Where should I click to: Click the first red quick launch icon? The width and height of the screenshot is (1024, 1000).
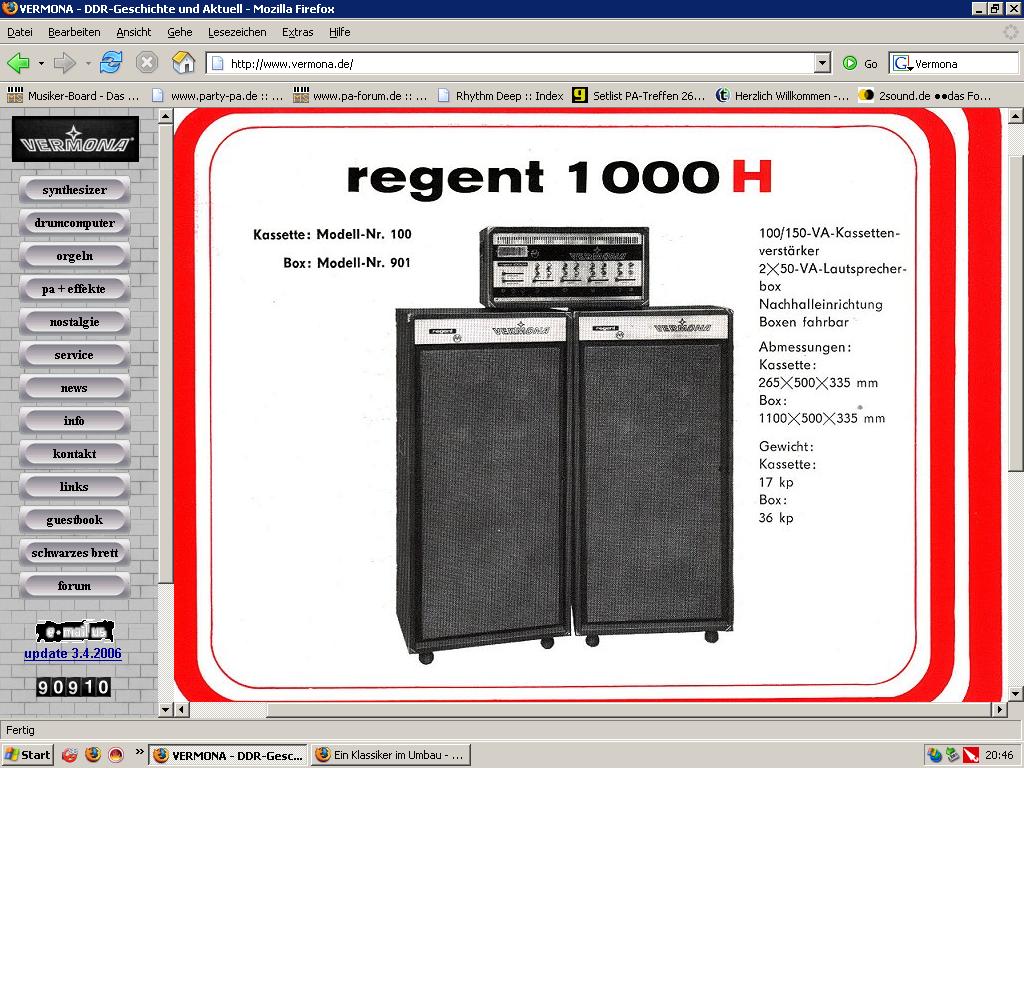point(70,755)
